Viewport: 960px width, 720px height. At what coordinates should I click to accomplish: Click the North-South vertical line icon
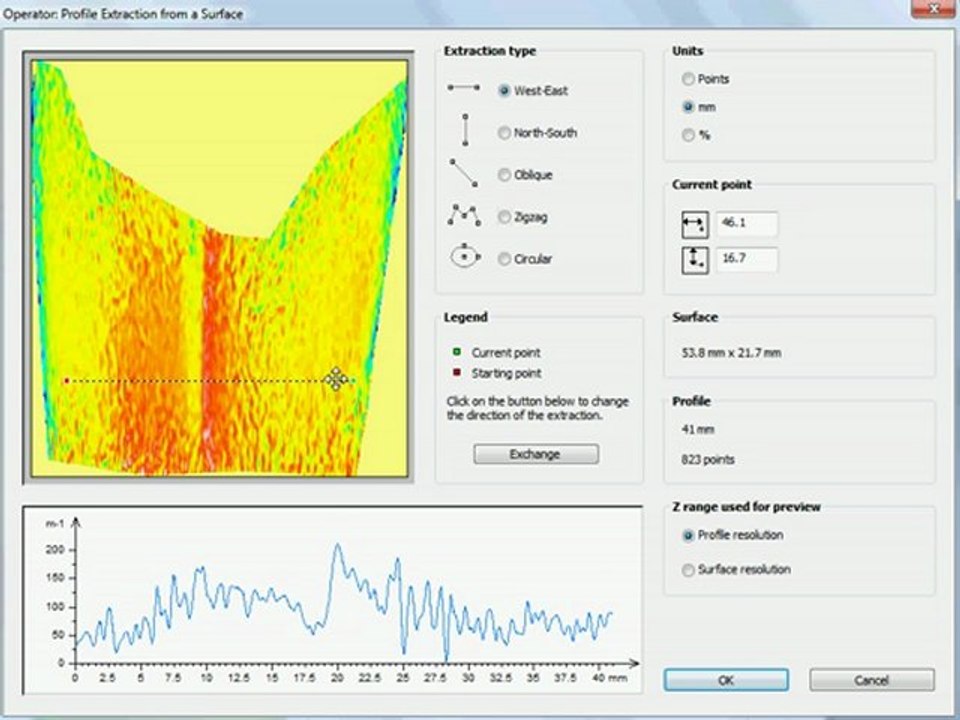pos(465,129)
